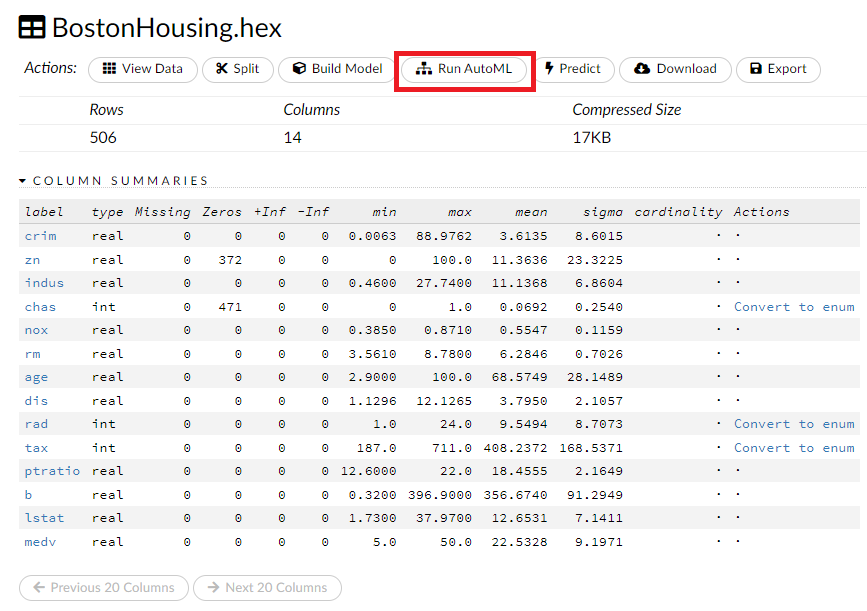The height and width of the screenshot is (611, 867).
Task: Open the medv column details
Action: (x=40, y=542)
